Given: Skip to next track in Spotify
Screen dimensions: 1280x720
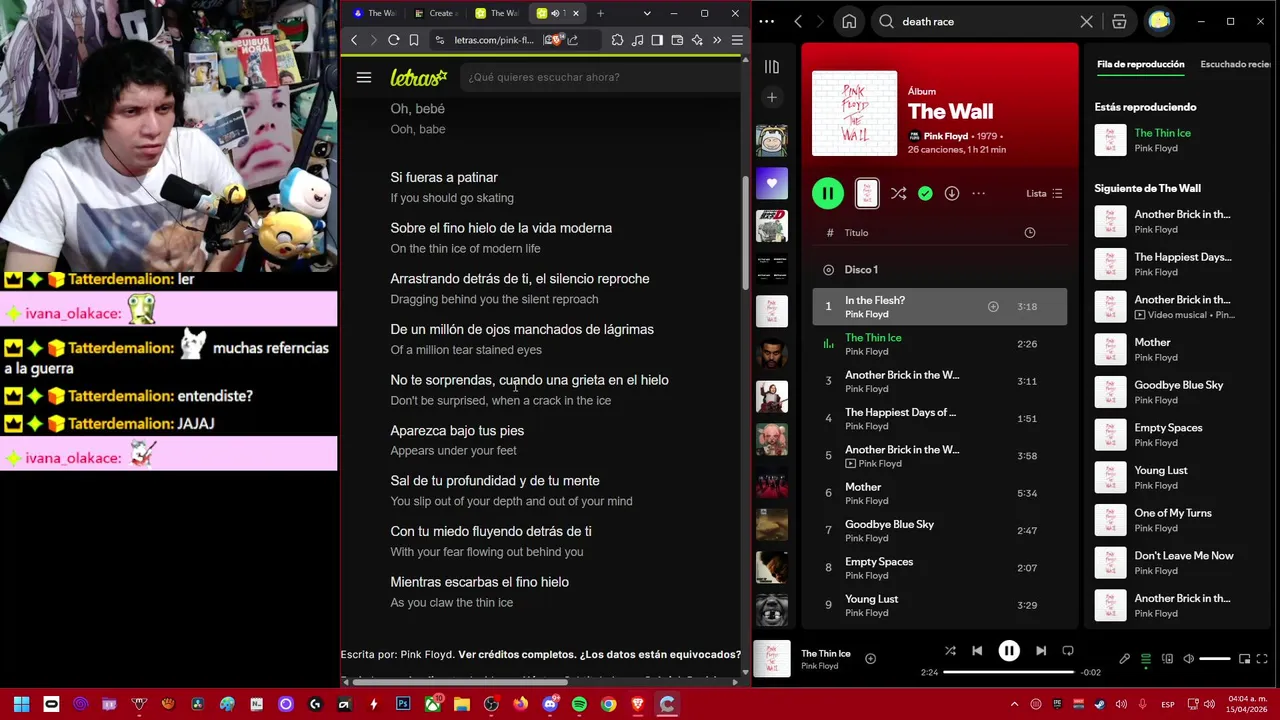Looking at the screenshot, I should (x=1041, y=651).
